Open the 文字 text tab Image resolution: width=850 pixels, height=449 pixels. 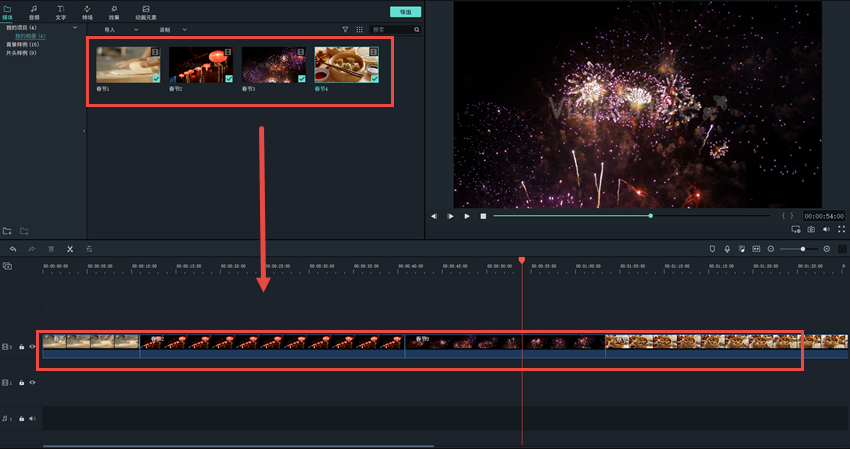click(61, 12)
